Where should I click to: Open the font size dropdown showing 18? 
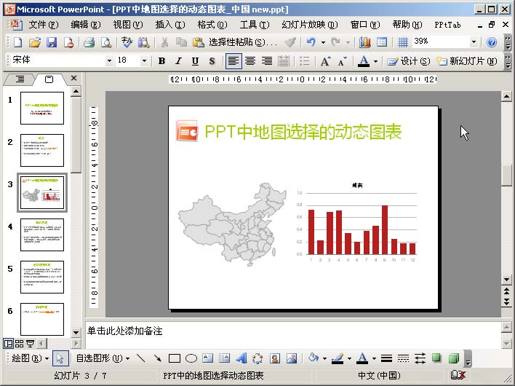pyautogui.click(x=144, y=61)
